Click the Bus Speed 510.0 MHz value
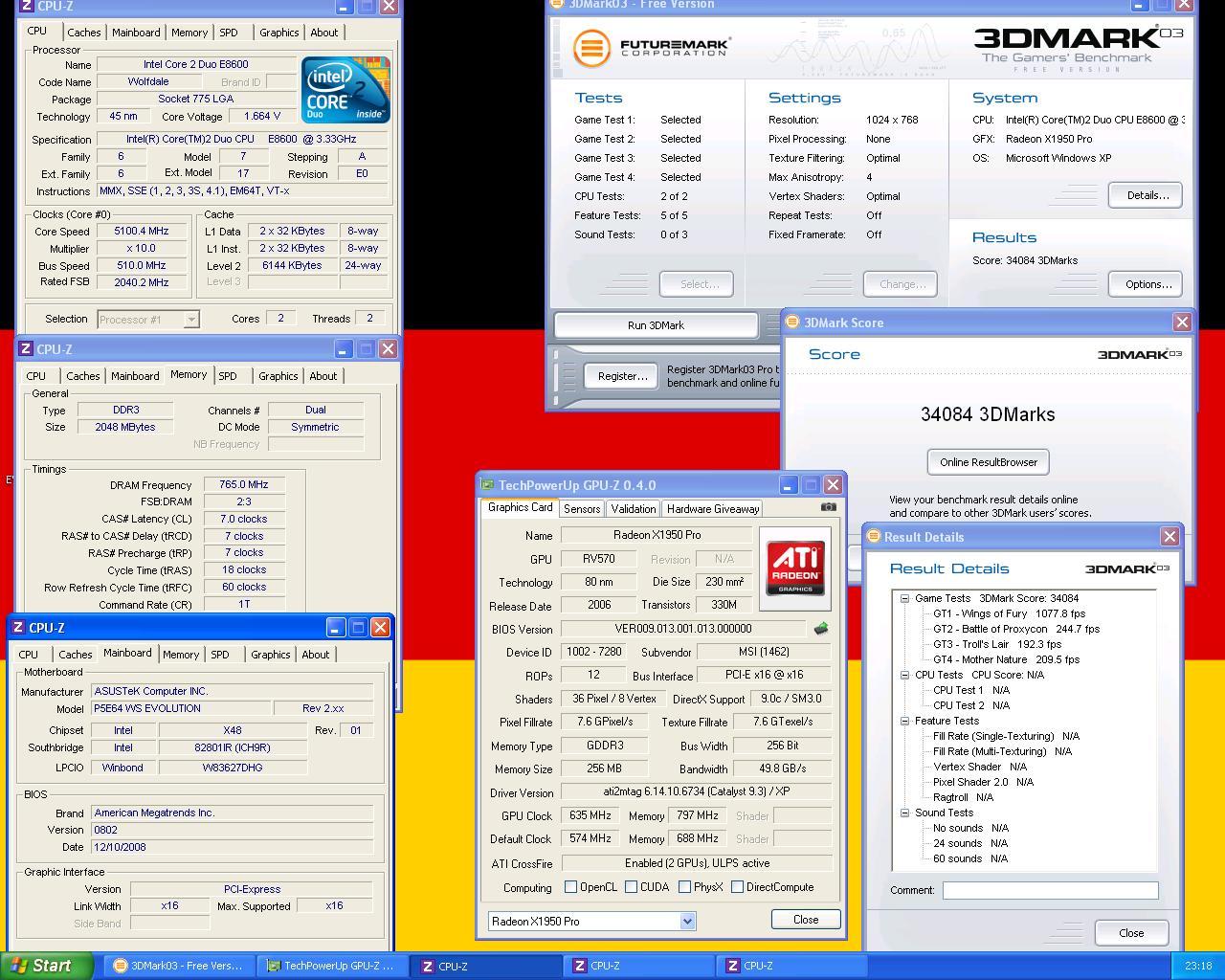The width and height of the screenshot is (1225, 980). [142, 265]
